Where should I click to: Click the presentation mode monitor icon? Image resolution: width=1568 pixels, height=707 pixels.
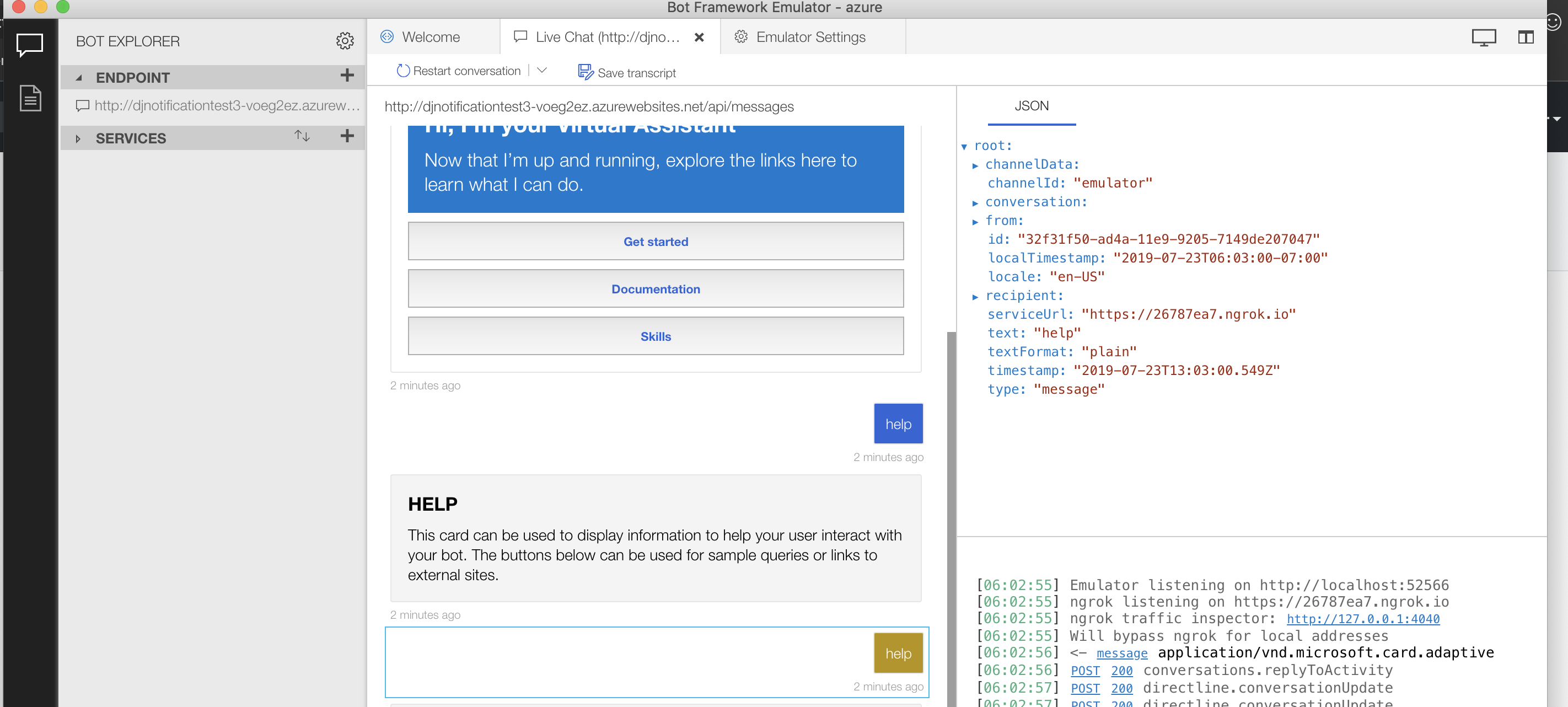point(1485,36)
